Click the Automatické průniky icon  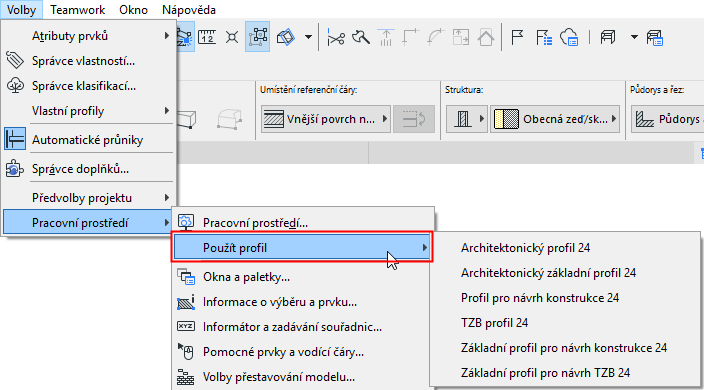(15, 139)
